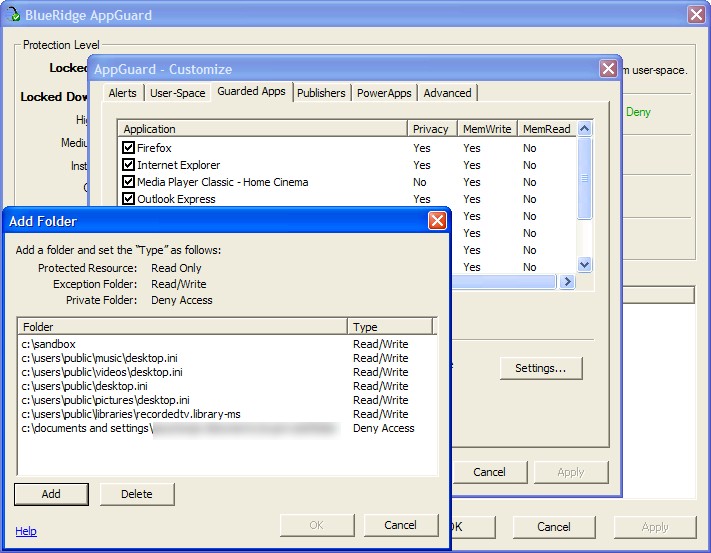Click the green Deny text in main window
The image size is (711, 553).
pyautogui.click(x=638, y=112)
